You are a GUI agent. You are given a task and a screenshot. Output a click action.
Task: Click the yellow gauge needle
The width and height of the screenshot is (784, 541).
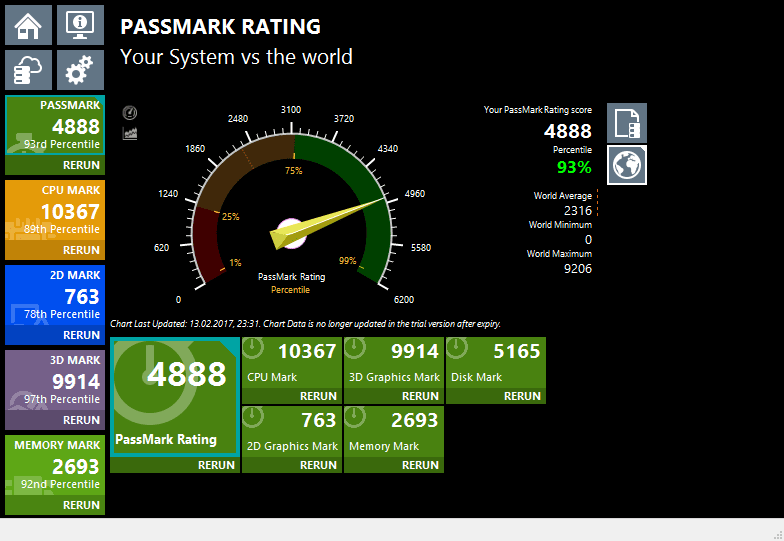(325, 225)
